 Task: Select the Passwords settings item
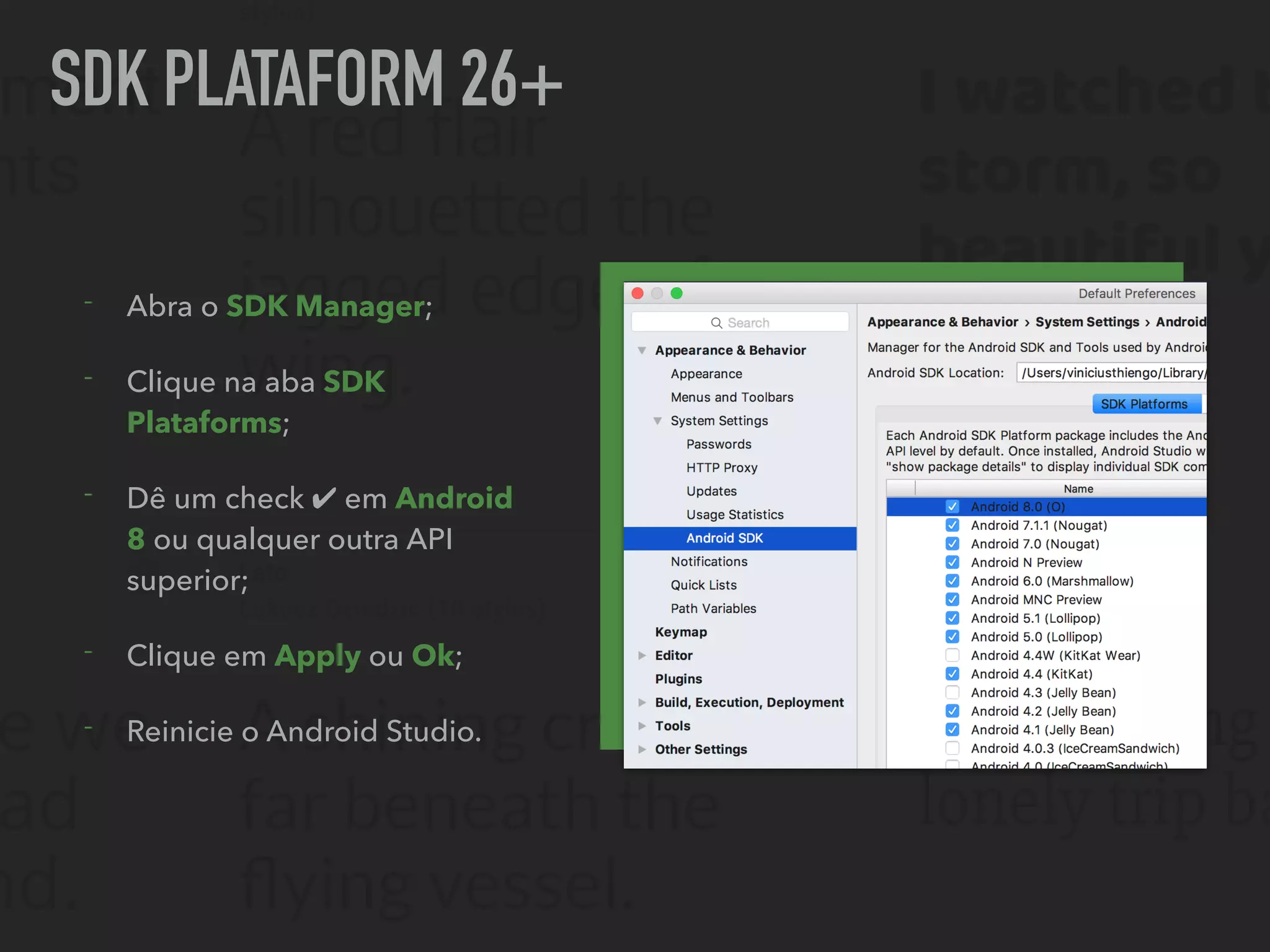[x=719, y=444]
